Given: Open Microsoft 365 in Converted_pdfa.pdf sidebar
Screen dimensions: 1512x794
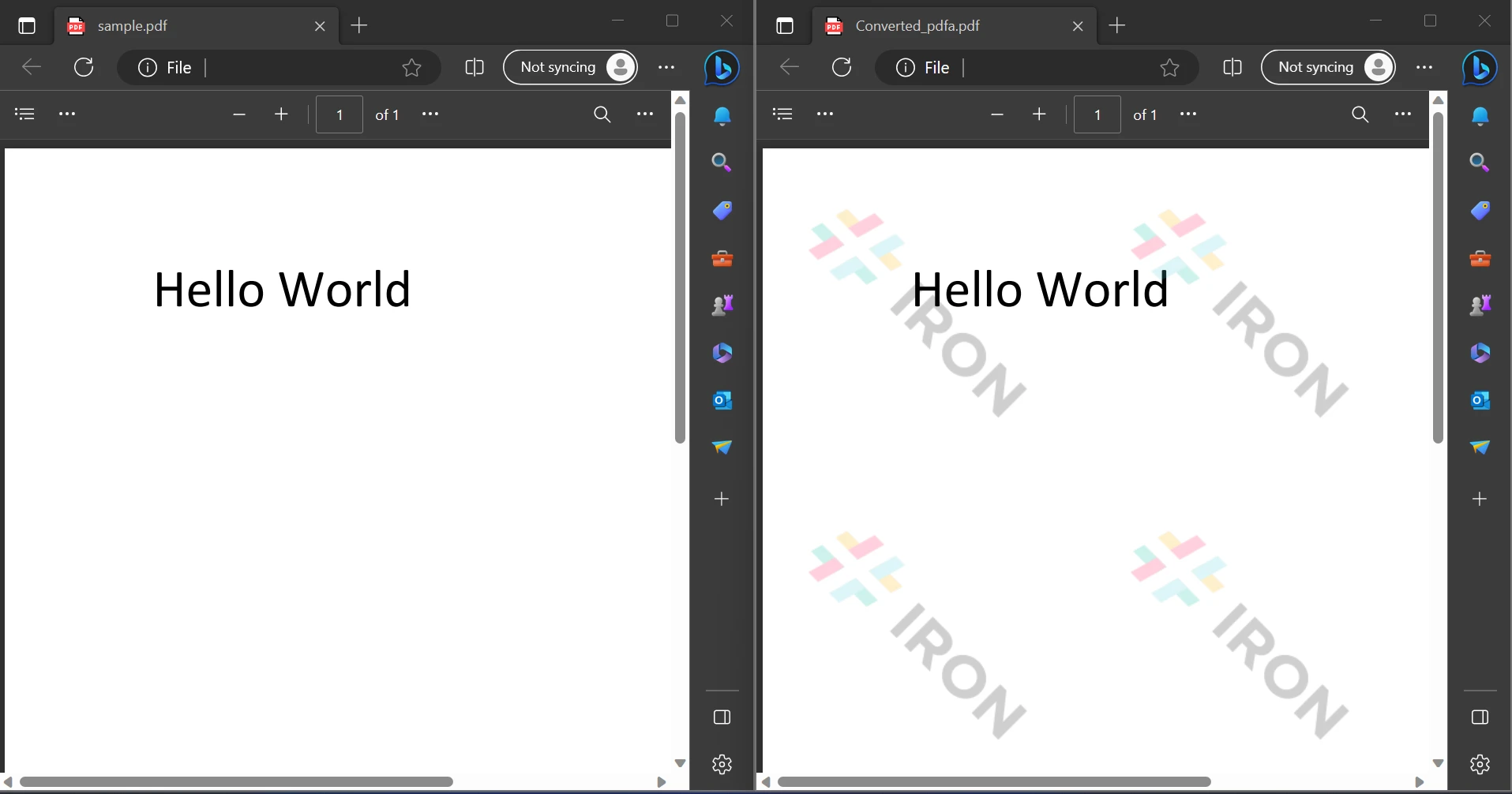Looking at the screenshot, I should point(1480,353).
